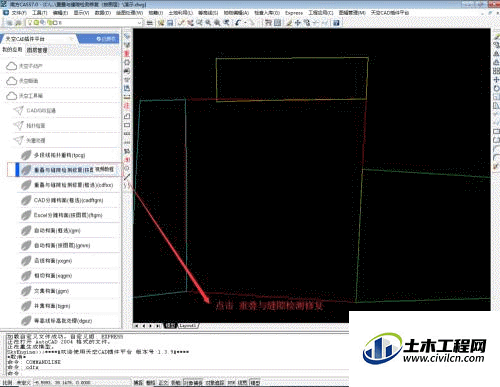Open the layer dropdown combo box

[x=84, y=22]
